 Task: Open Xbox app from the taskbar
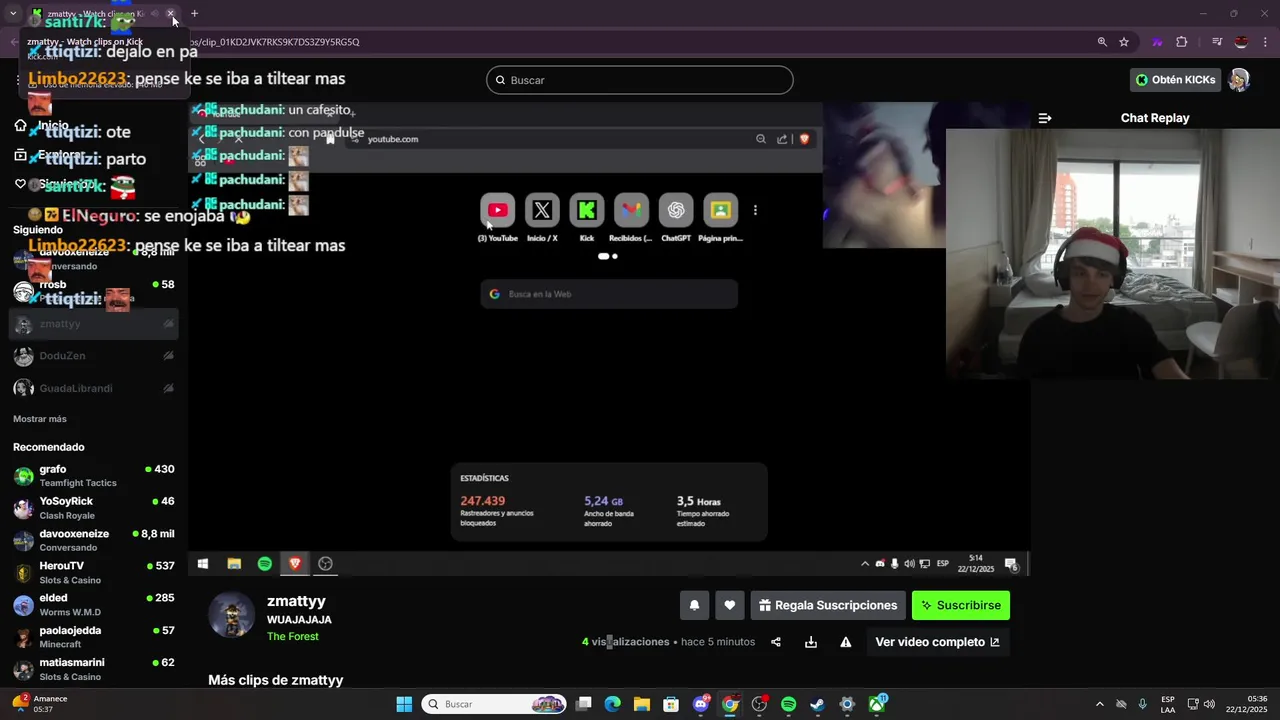tap(877, 704)
